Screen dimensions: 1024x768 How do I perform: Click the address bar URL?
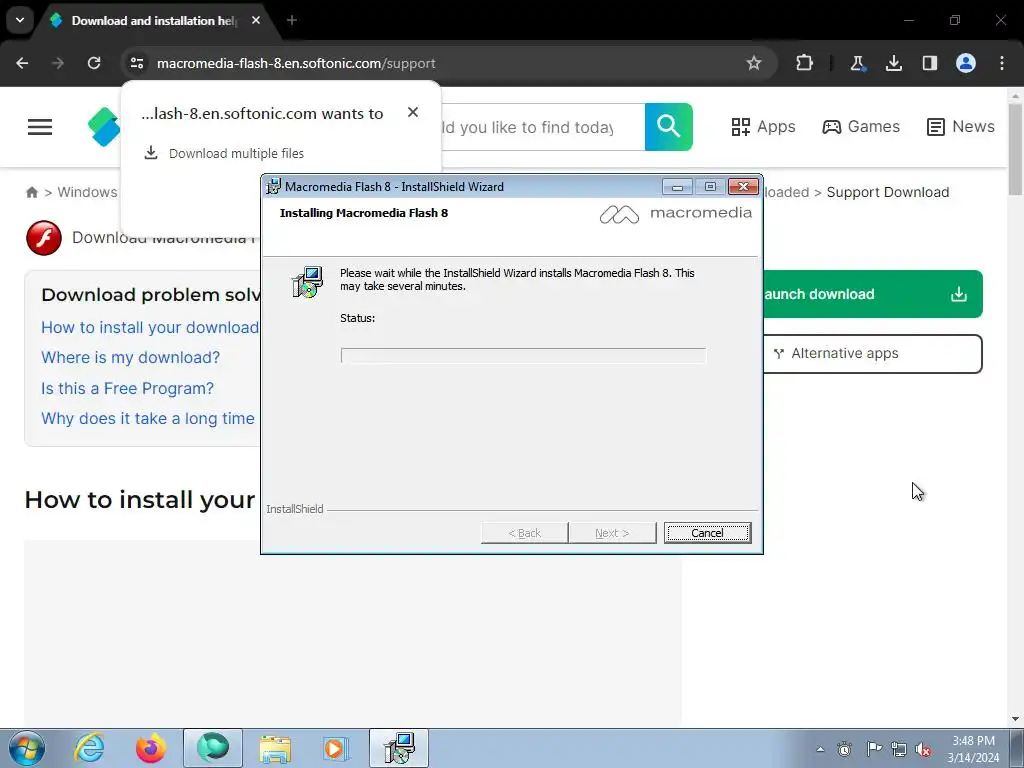296,63
